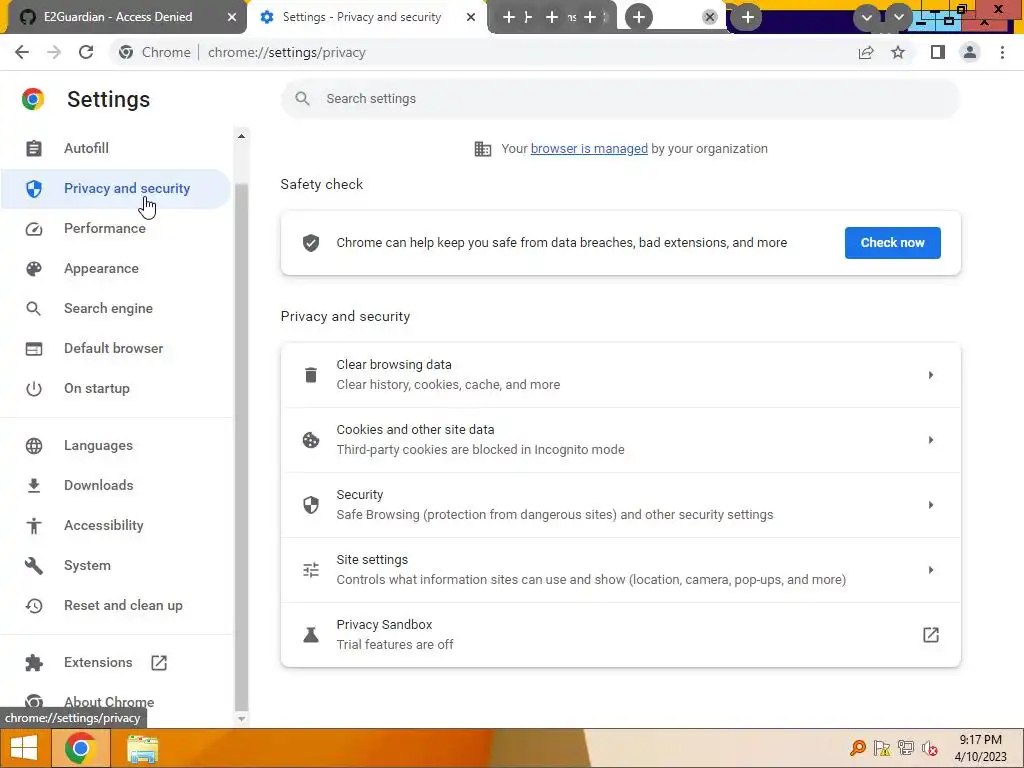Expand Clear browsing data arrow

931,375
